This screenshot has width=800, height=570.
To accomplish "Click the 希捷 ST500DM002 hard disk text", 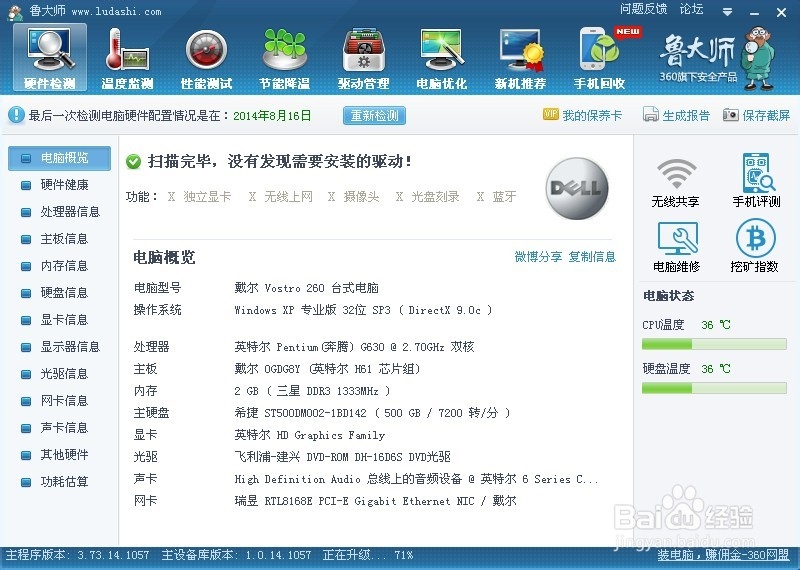I will (372, 413).
